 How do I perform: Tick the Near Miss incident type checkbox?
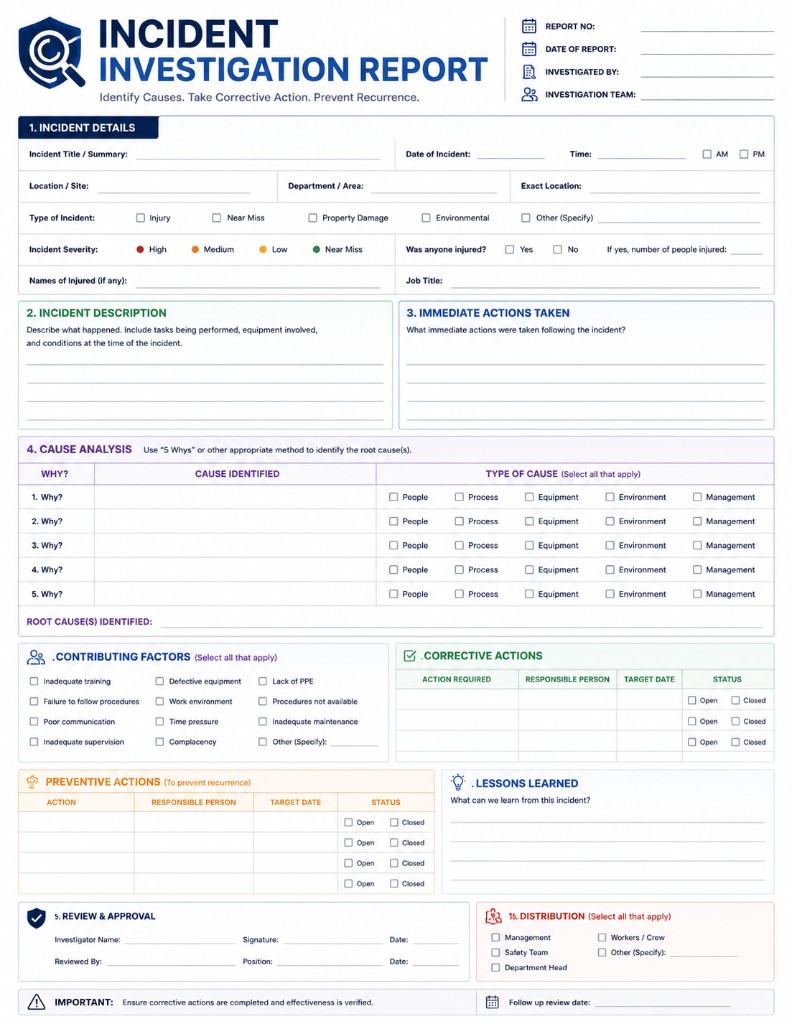point(216,218)
